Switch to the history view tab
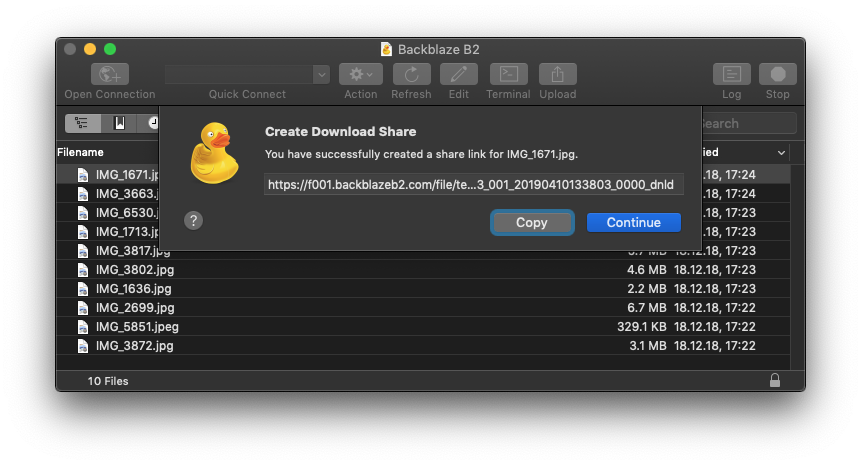 coord(149,123)
